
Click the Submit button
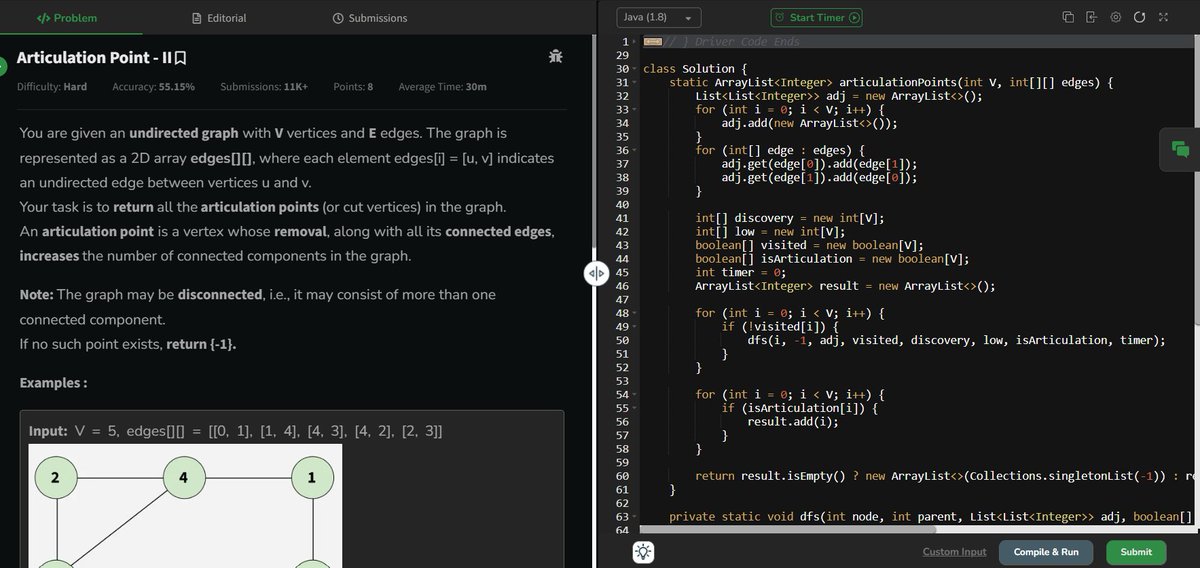point(1136,552)
